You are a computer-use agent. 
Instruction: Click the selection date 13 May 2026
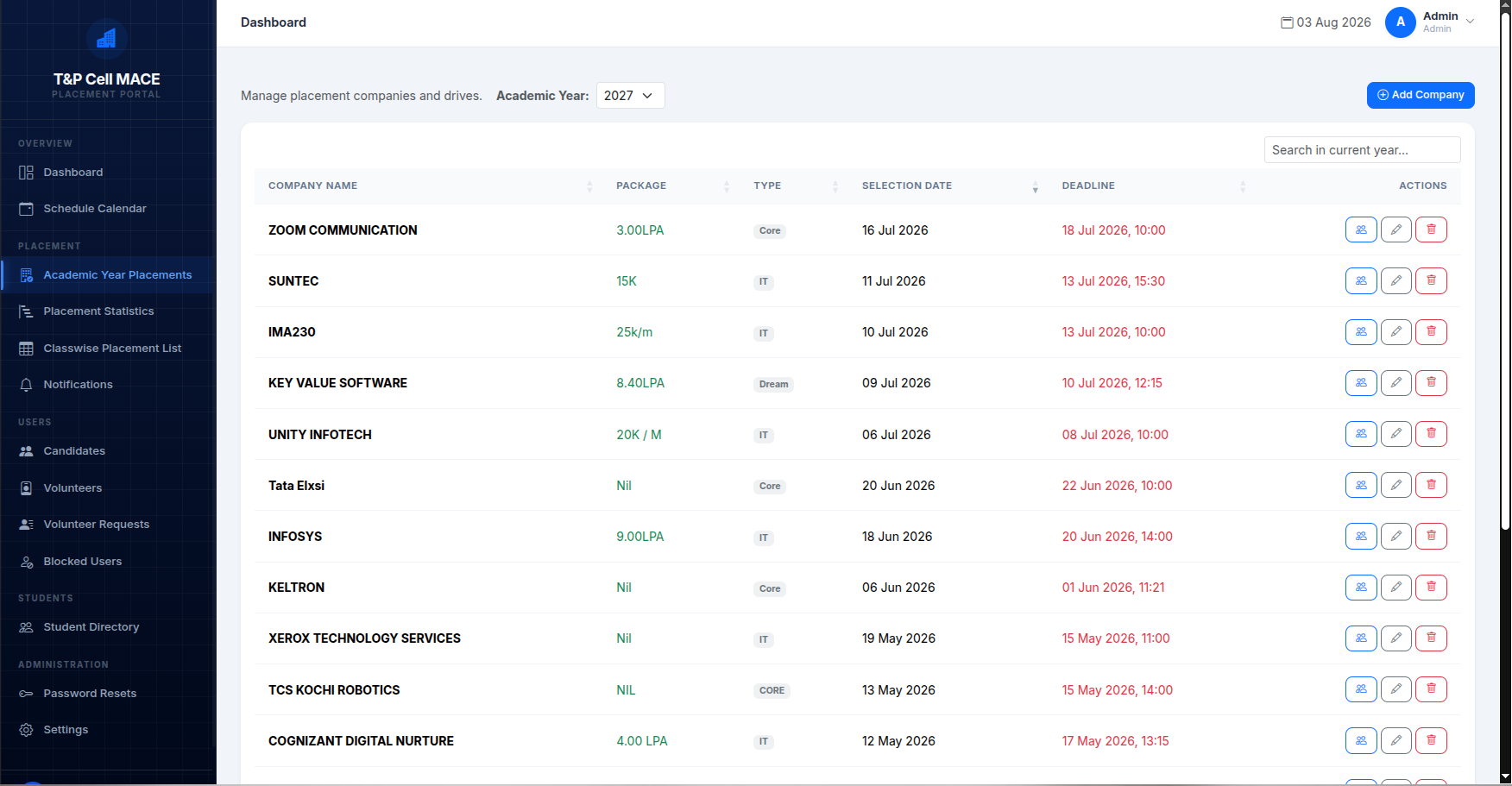898,690
